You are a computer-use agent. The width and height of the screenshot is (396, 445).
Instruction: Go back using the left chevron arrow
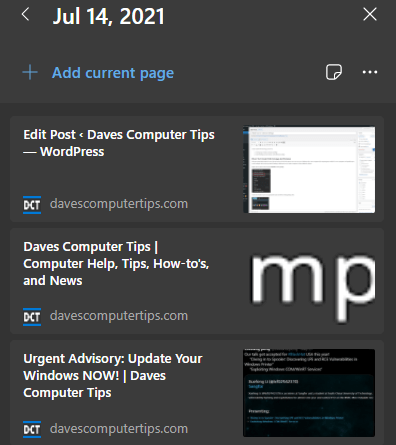(25, 15)
